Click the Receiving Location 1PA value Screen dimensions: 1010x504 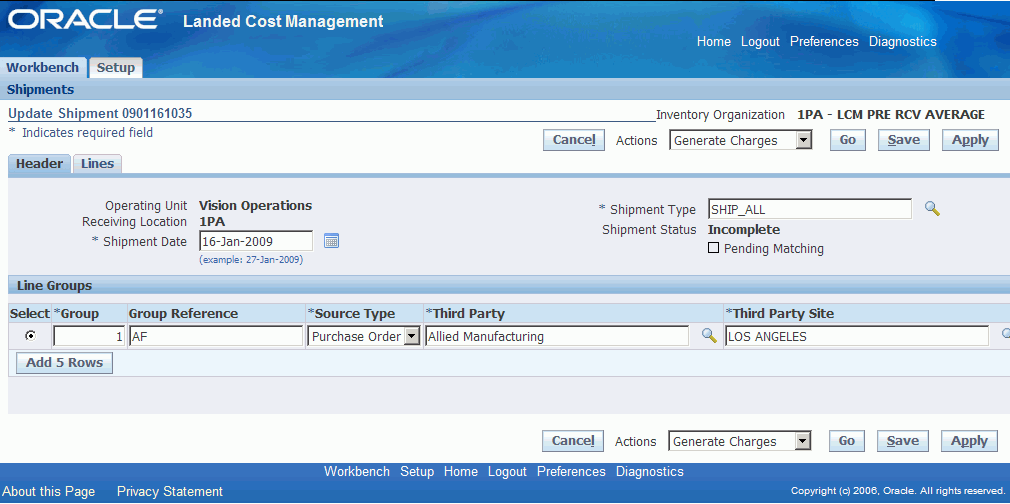[212, 222]
